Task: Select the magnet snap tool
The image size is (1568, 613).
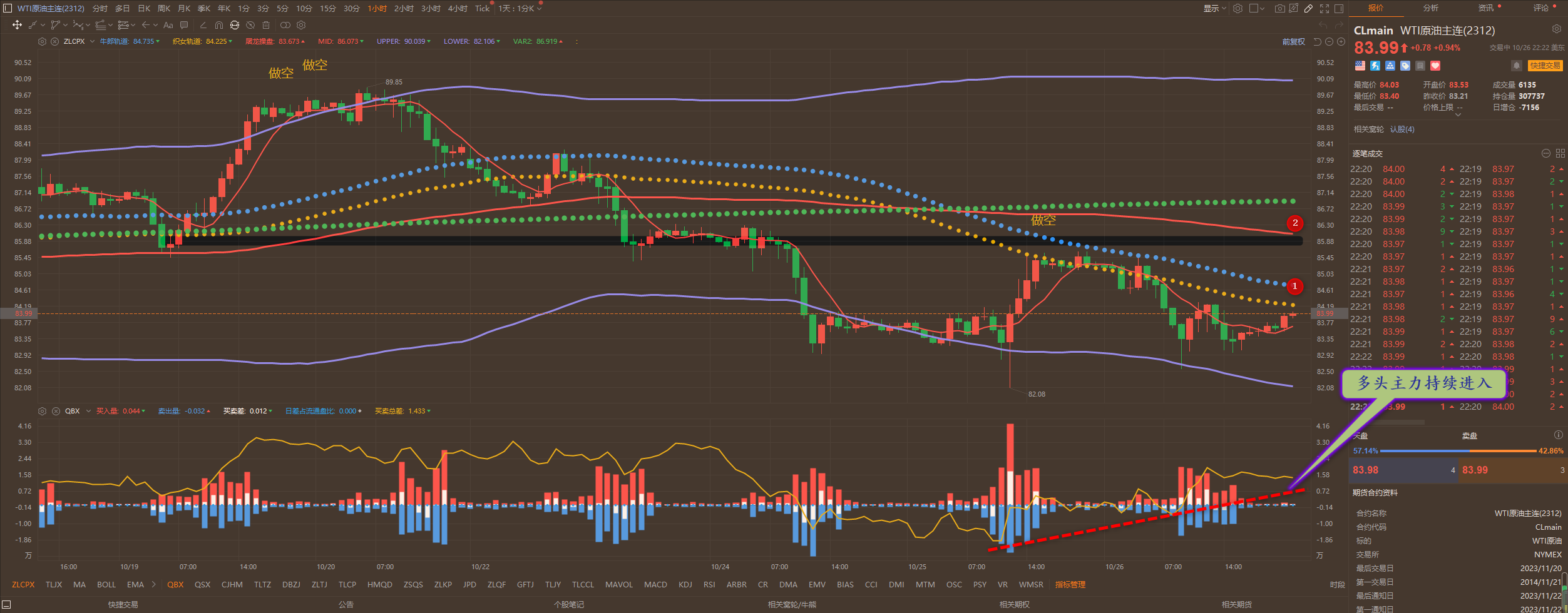Action: (218, 26)
